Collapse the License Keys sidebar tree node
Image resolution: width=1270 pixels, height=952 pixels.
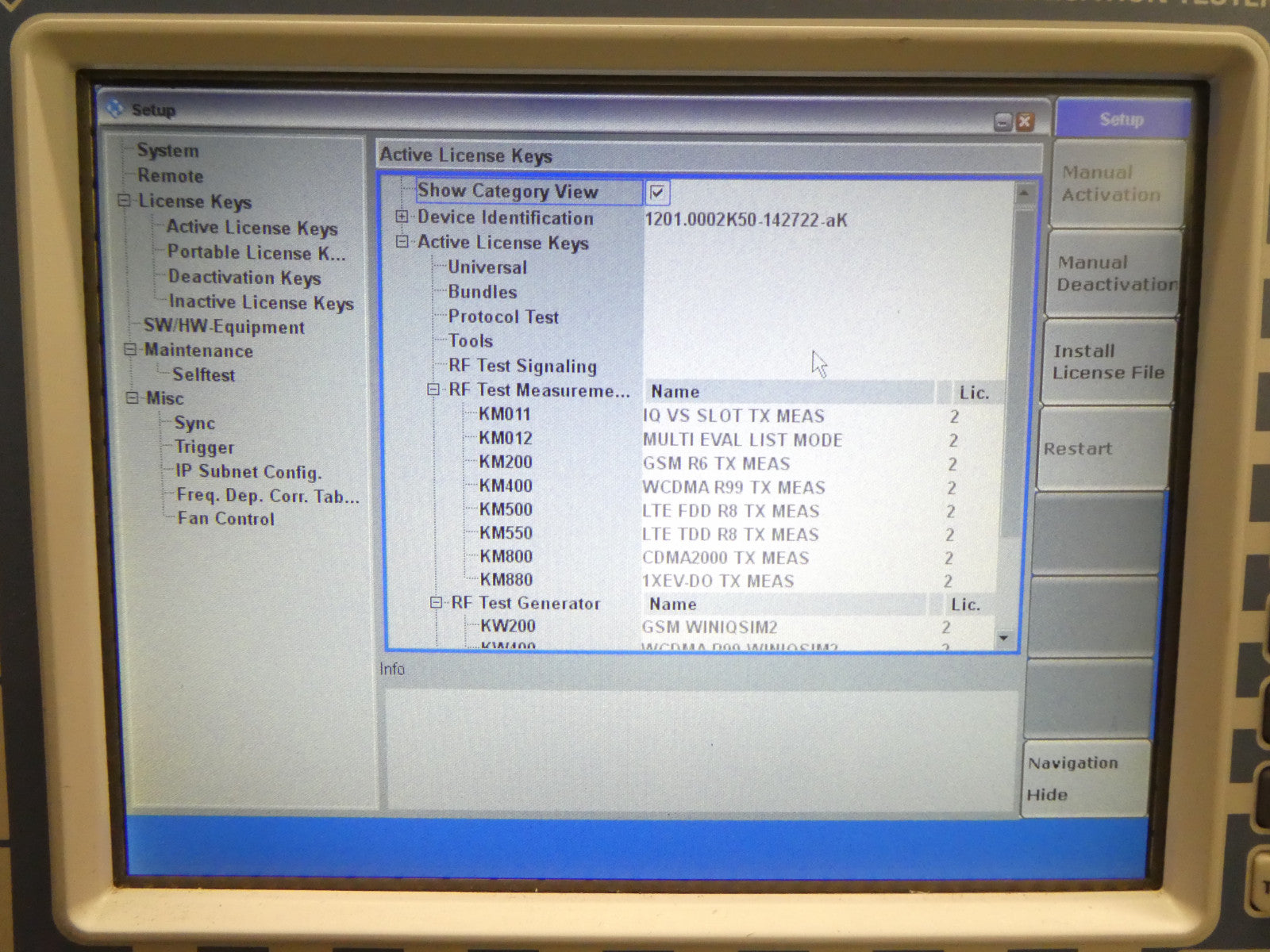(125, 201)
